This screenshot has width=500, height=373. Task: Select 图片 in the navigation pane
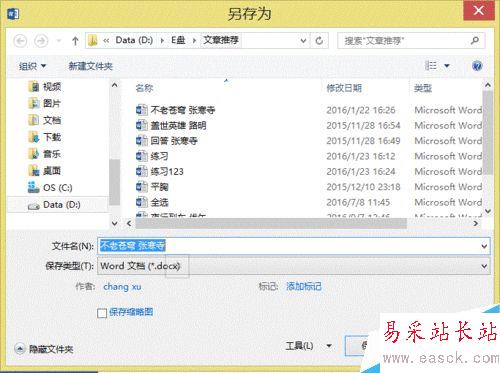pos(45,103)
